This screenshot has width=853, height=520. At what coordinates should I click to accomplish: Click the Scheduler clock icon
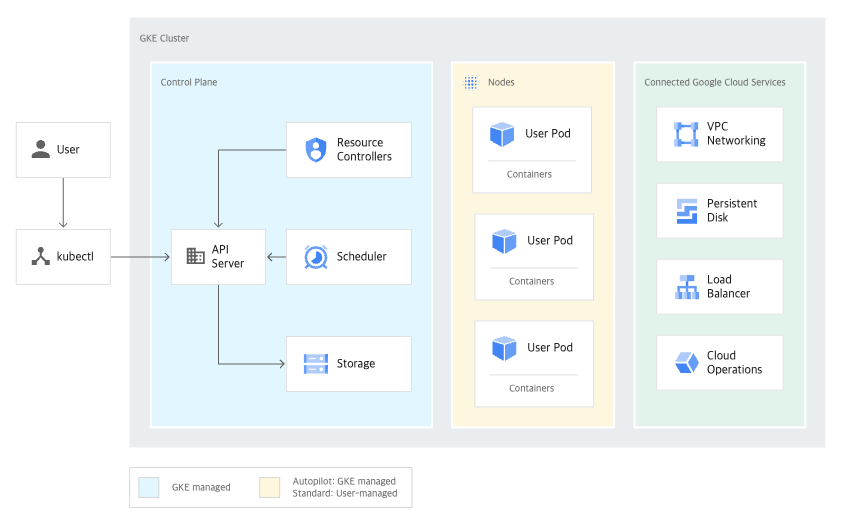316,257
